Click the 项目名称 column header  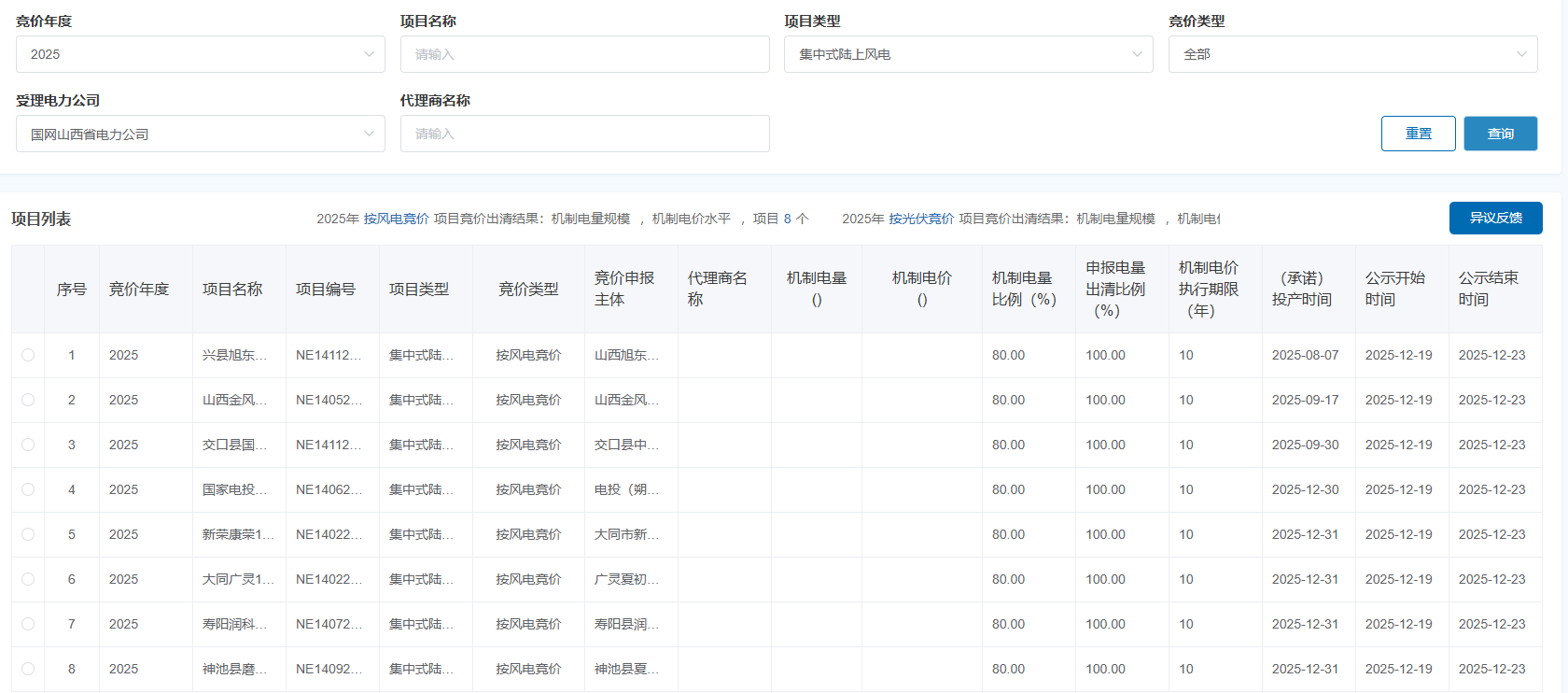click(232, 290)
